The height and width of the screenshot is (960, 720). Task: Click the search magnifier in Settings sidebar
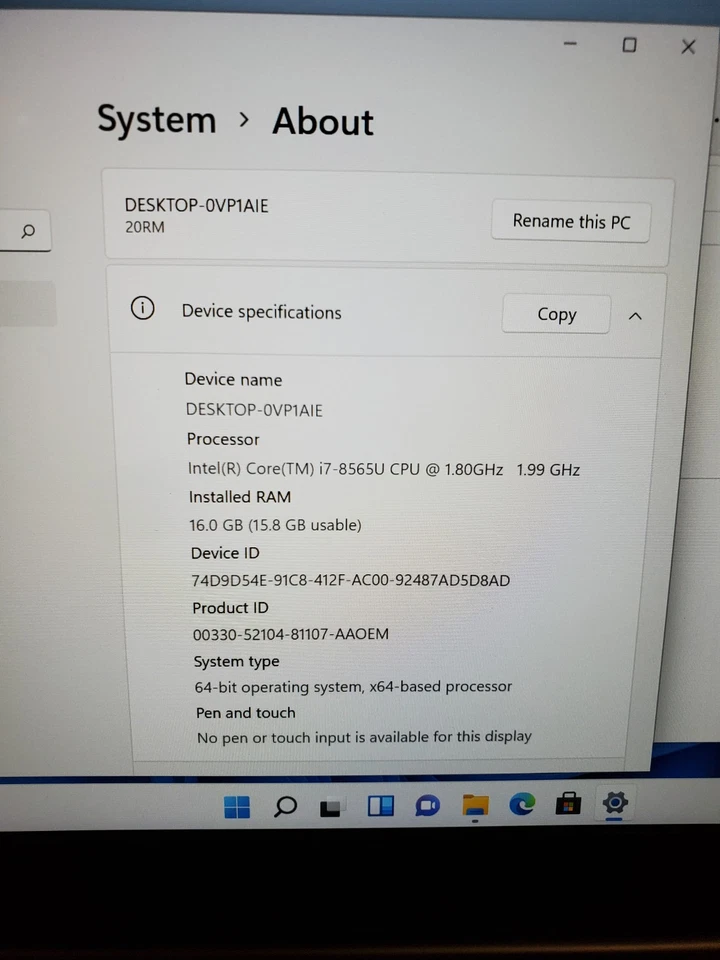click(x=28, y=231)
